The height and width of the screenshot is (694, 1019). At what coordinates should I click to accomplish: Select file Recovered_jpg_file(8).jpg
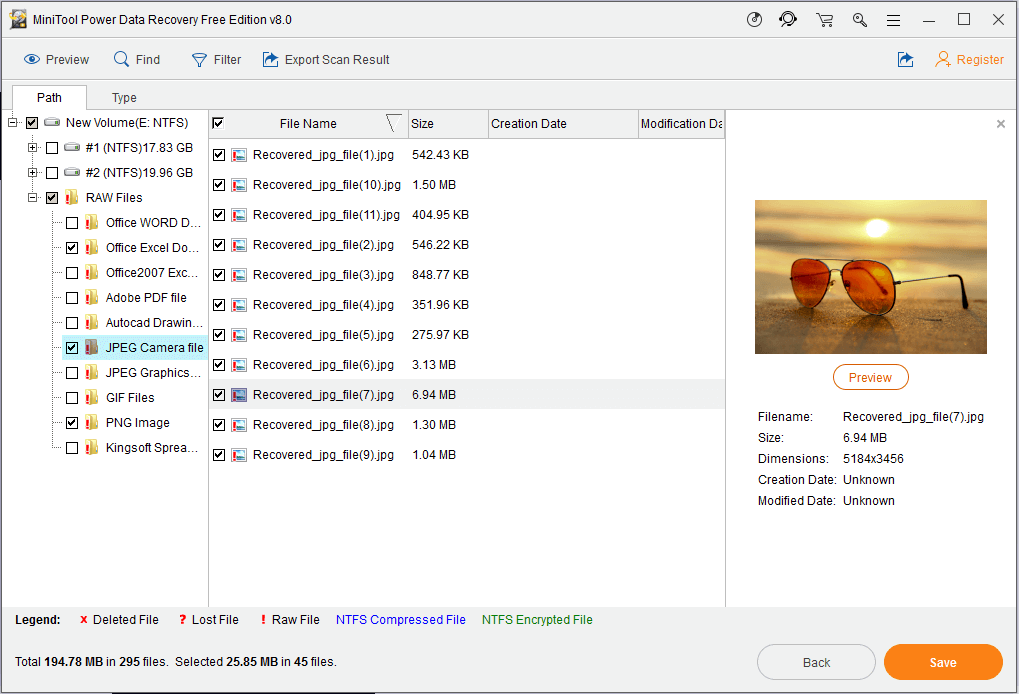[x=323, y=425]
